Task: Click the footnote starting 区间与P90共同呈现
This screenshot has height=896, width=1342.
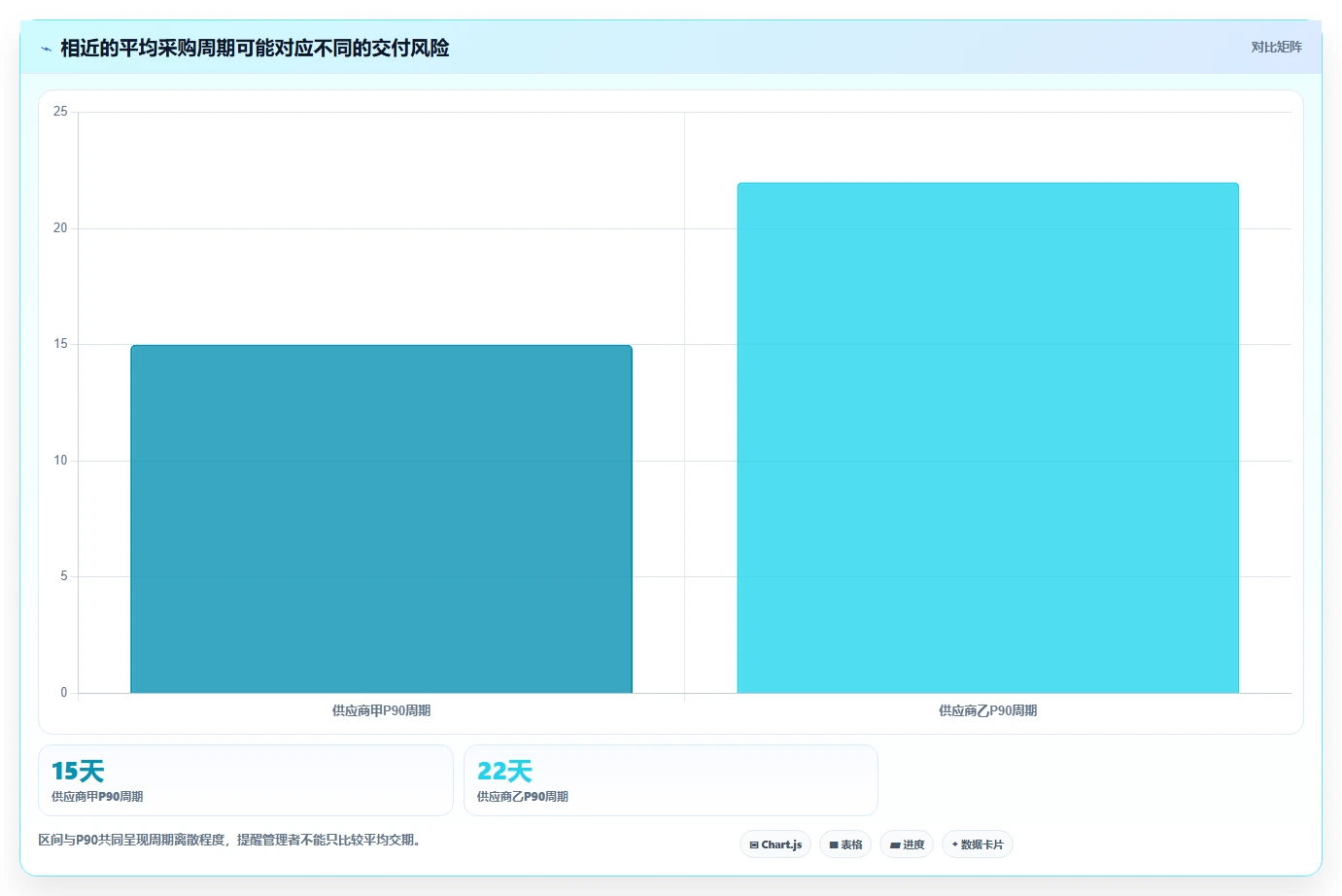Action: pos(231,840)
